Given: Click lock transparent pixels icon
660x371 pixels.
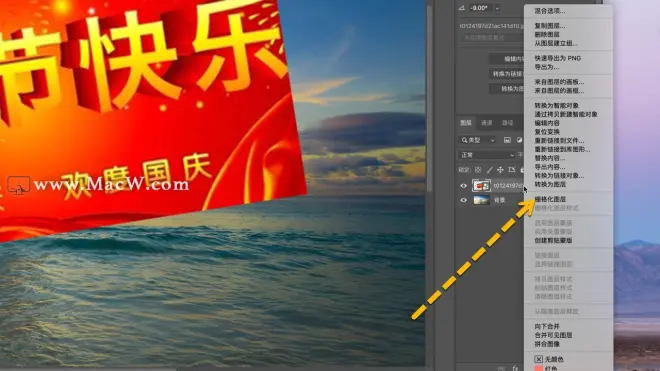Looking at the screenshot, I should (478, 170).
